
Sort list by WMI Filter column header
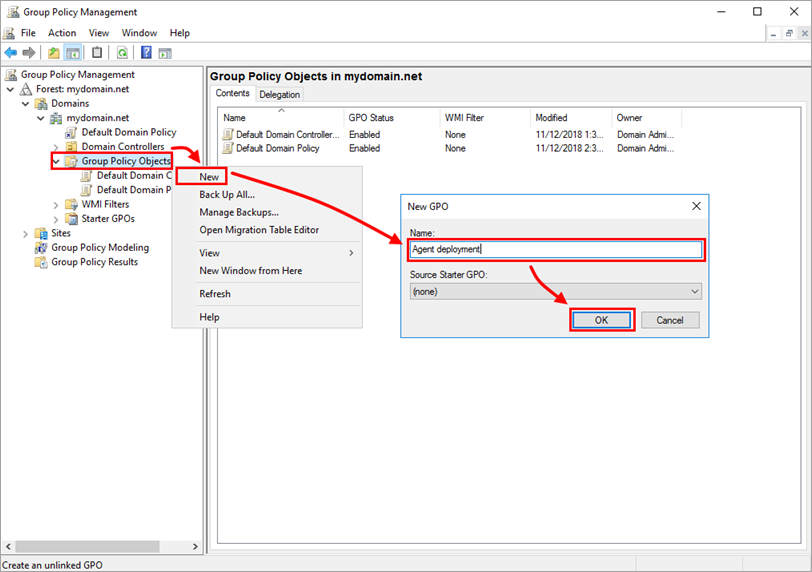[x=485, y=118]
